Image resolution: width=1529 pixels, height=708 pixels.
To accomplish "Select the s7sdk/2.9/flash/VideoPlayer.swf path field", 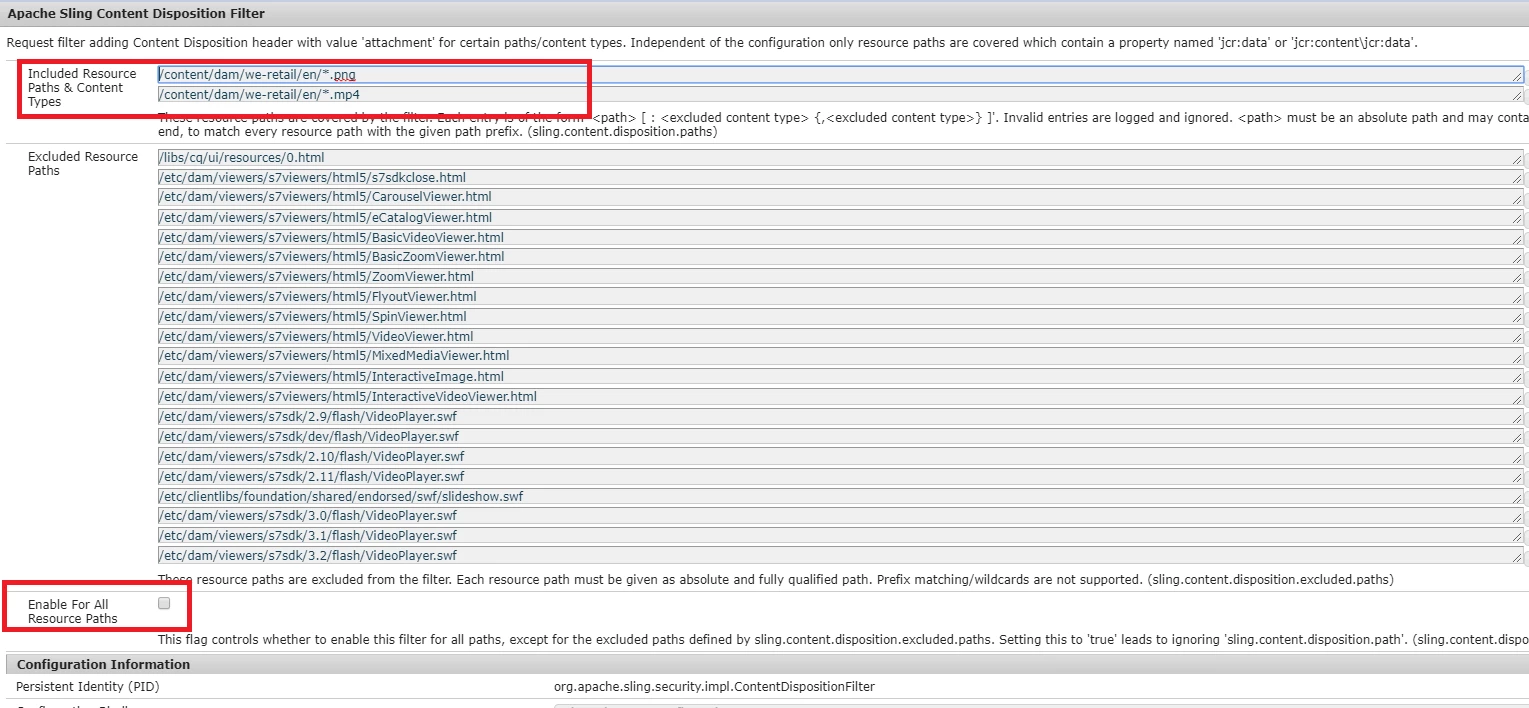I will [841, 416].
